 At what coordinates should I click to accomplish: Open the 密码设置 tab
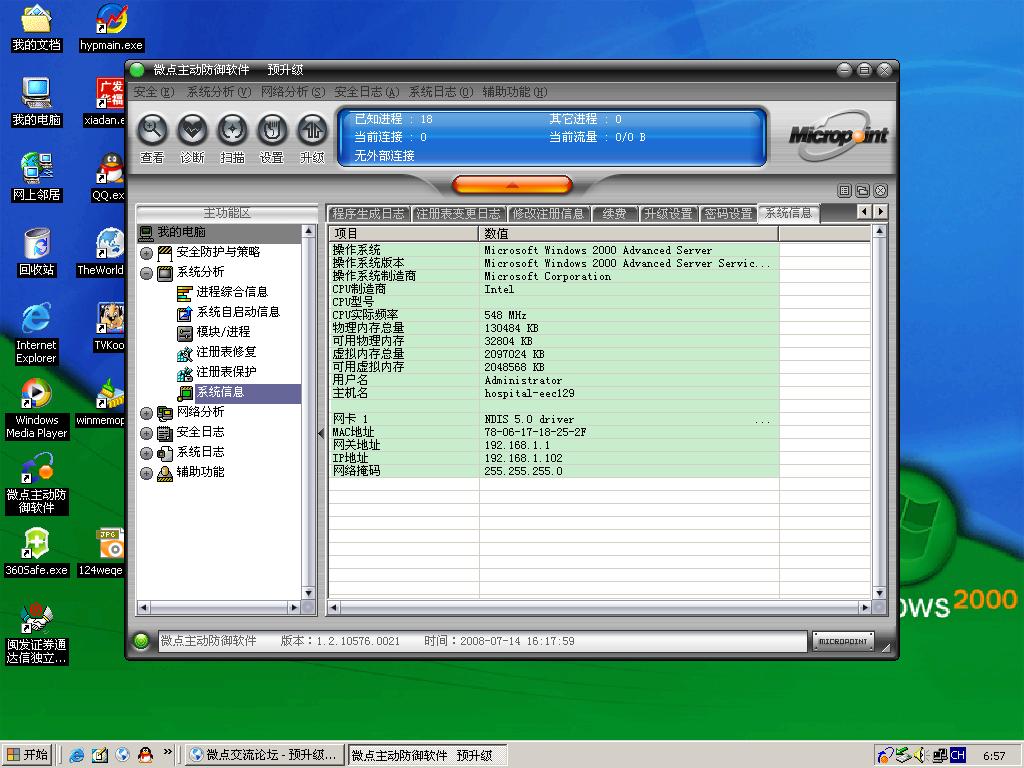click(729, 214)
